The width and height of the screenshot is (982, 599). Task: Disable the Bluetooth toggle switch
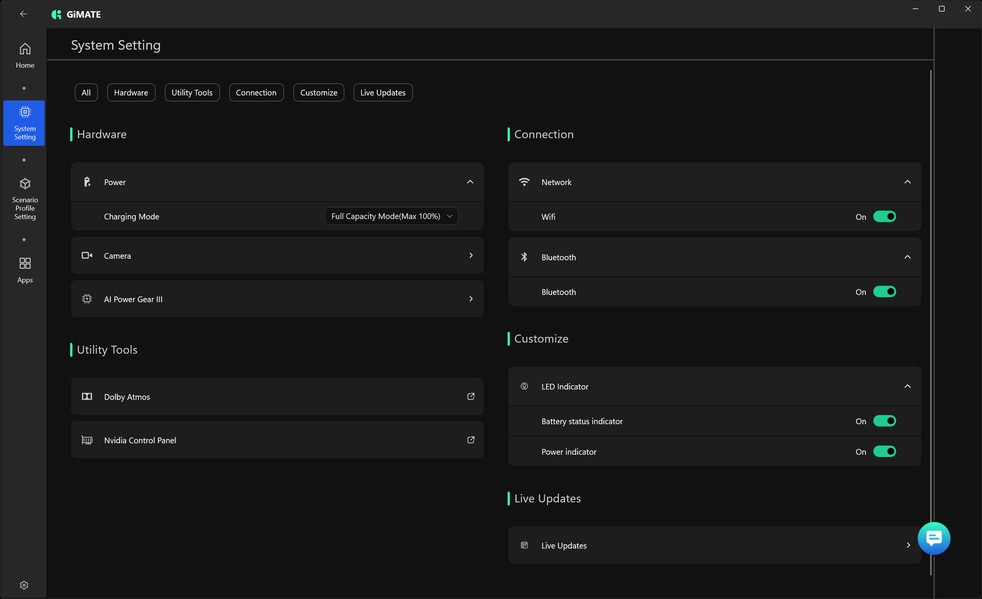tap(884, 292)
